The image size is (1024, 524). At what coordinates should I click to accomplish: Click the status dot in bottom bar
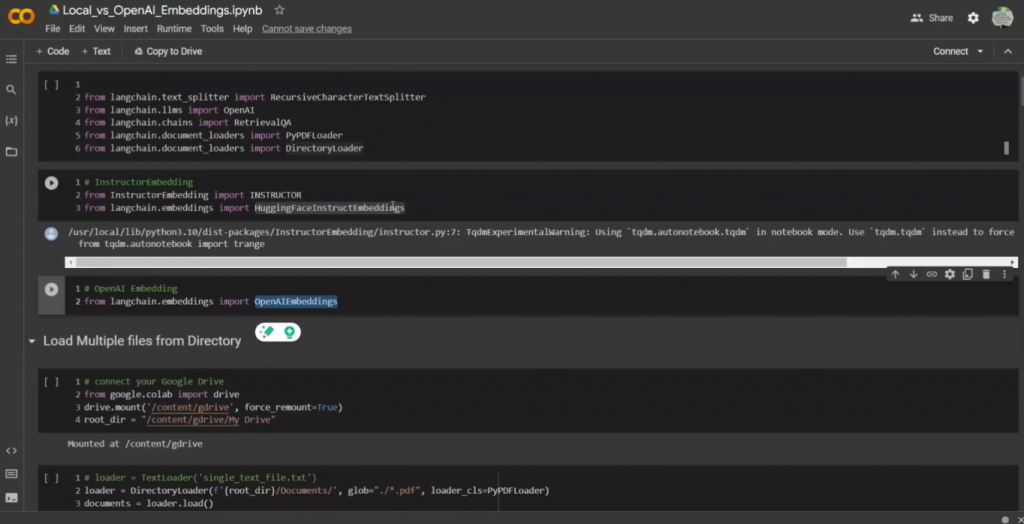tap(1005, 519)
